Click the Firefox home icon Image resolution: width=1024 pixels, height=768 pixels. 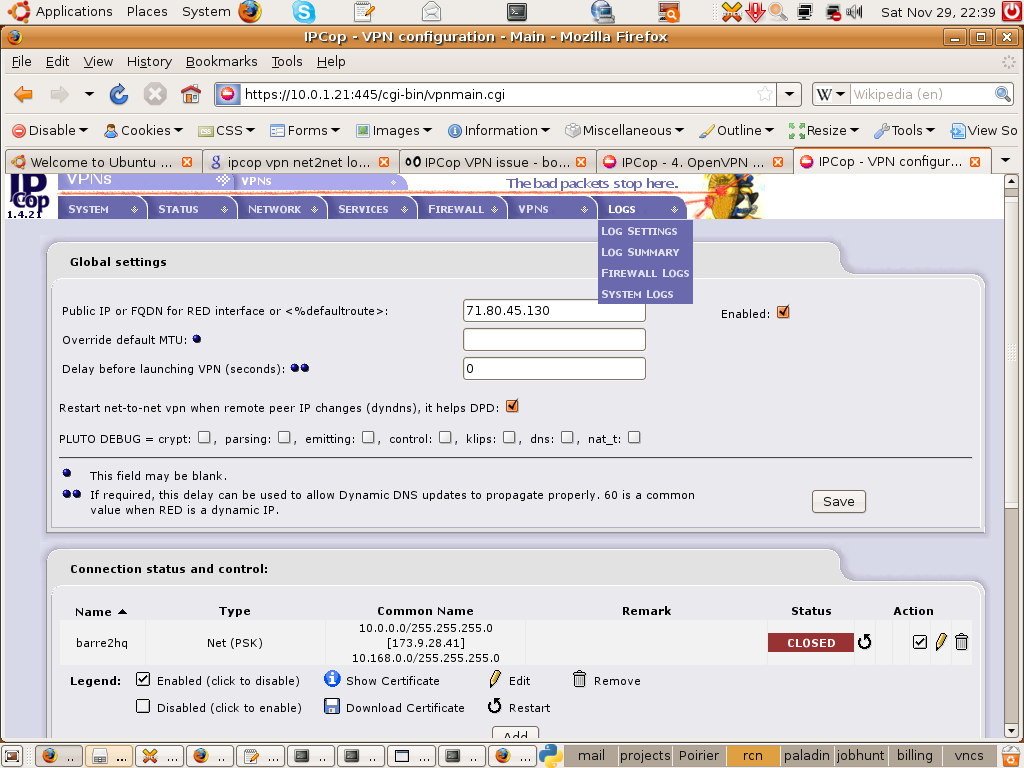pos(190,95)
